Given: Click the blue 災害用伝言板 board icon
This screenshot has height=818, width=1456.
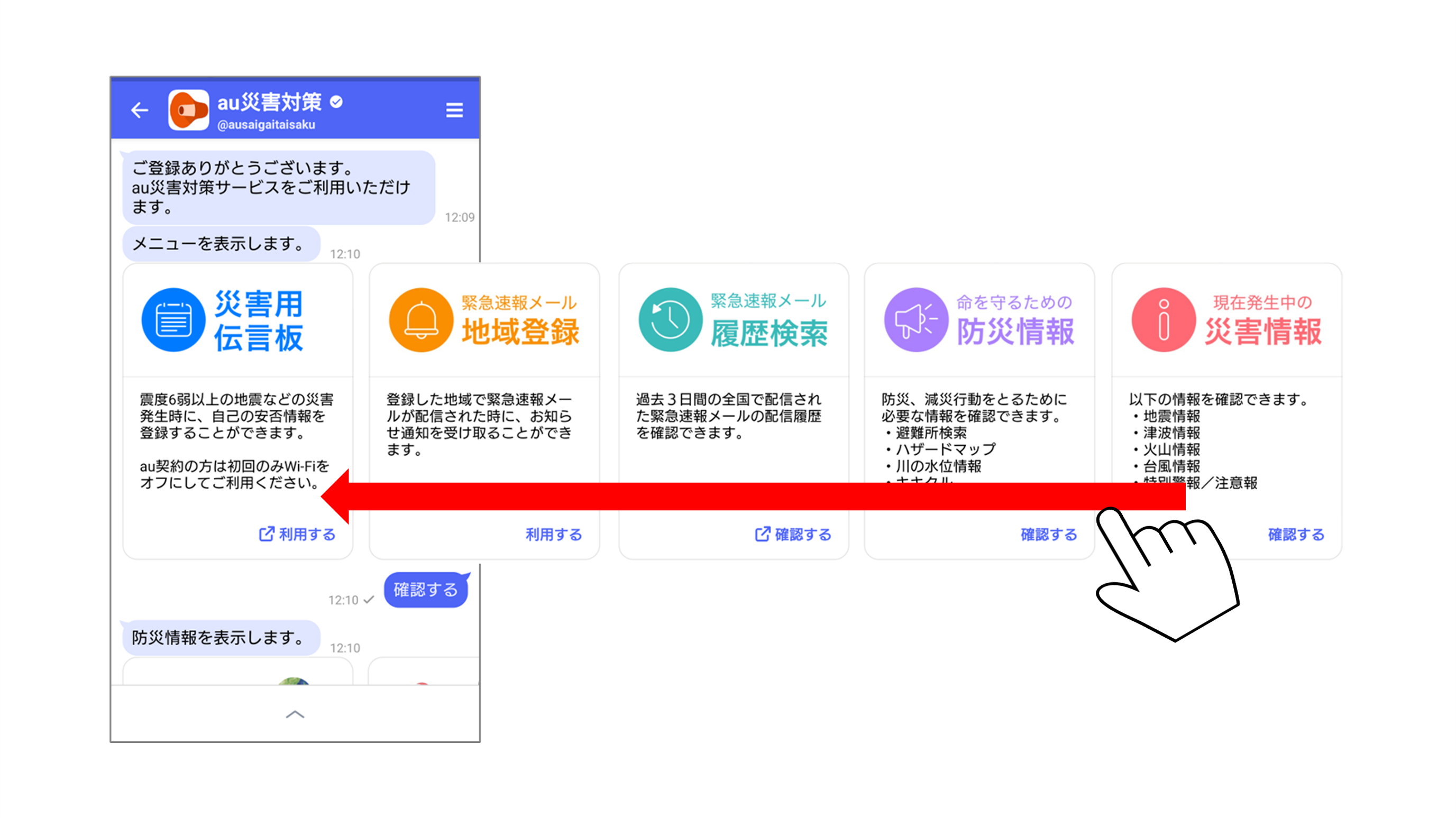Looking at the screenshot, I should click(x=173, y=320).
